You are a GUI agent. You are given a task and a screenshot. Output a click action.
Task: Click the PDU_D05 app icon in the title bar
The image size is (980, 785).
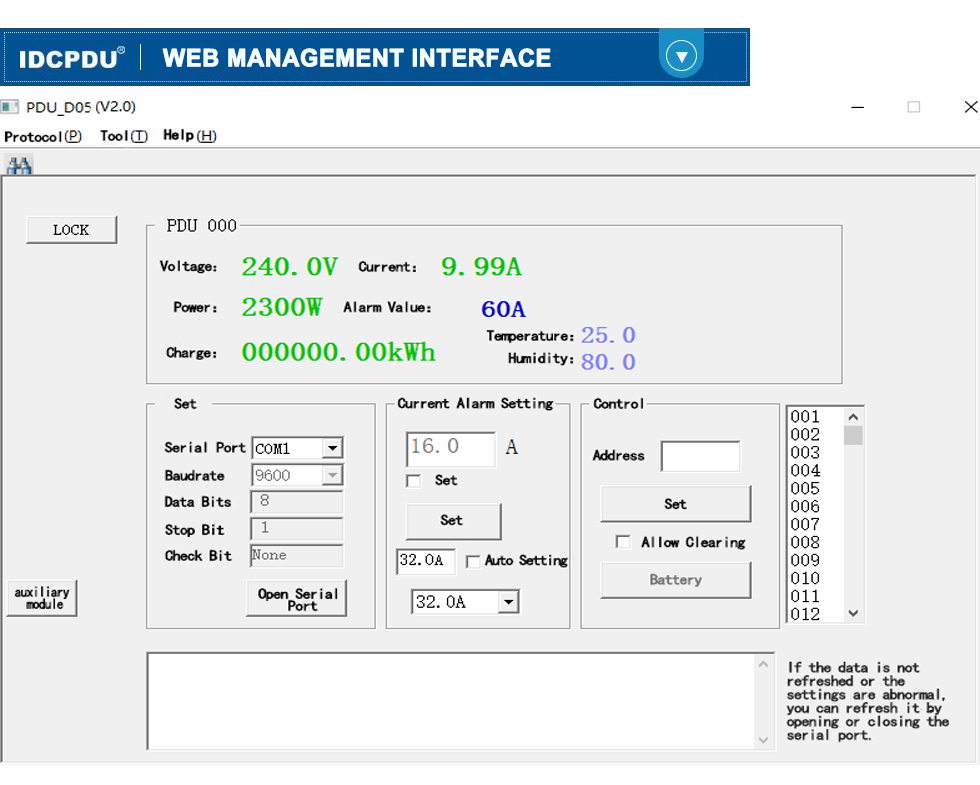coord(9,107)
